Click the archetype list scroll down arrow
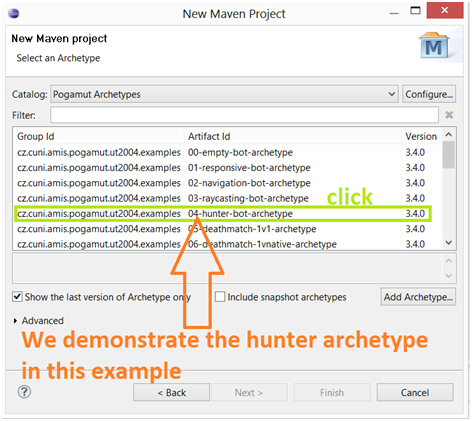The image size is (472, 421). (449, 243)
